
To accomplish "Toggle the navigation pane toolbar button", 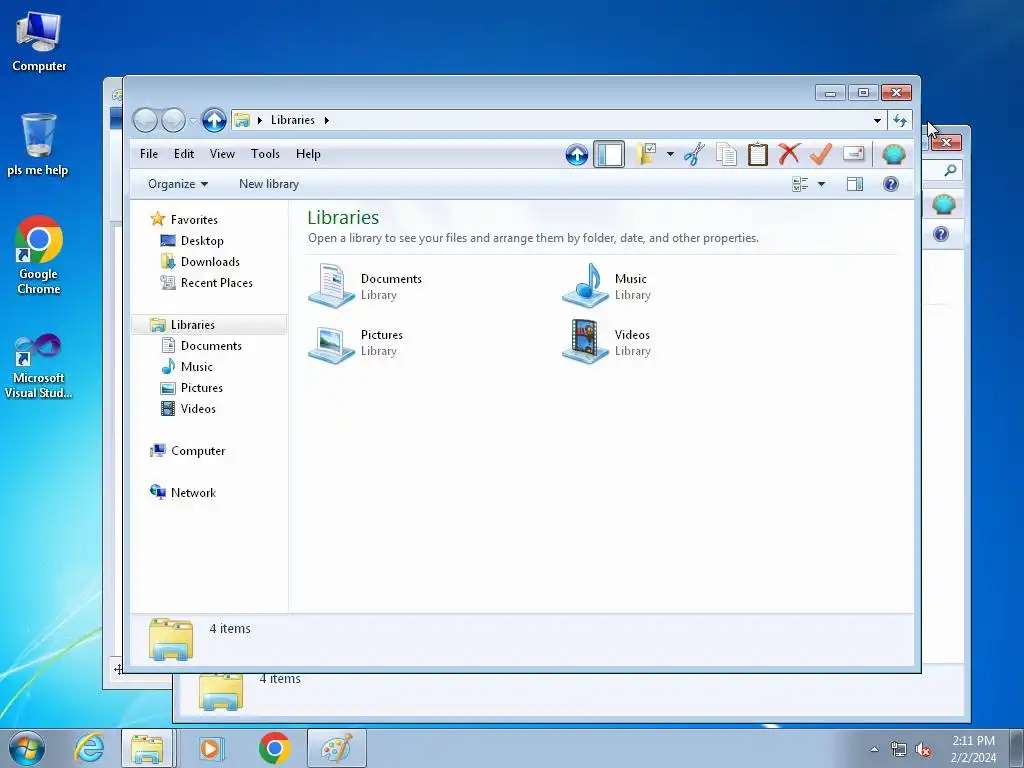I will coord(609,155).
